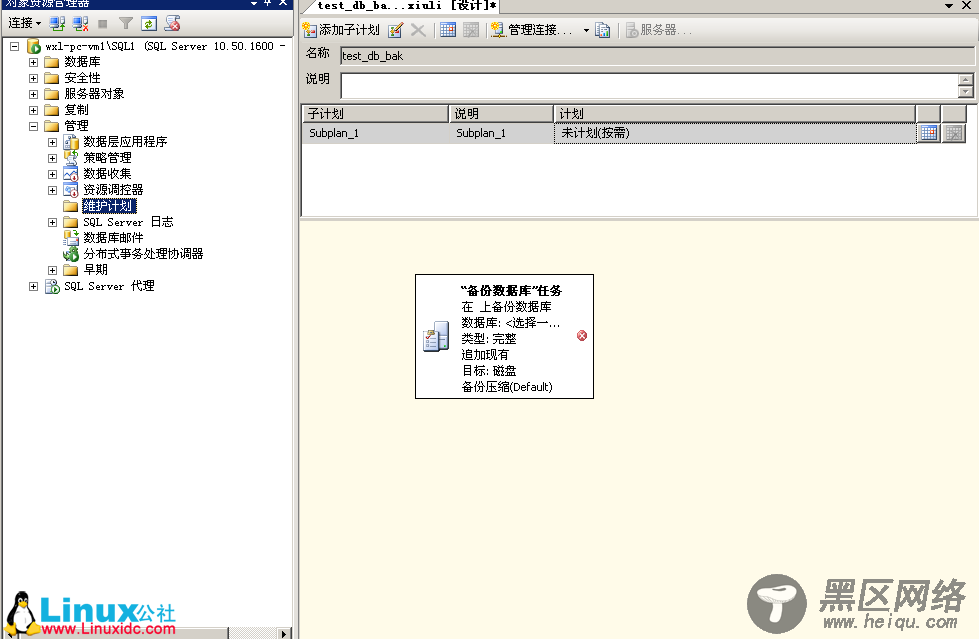This screenshot has height=639, width=979.
Task: Collapse the 管理 folder
Action: (x=34, y=126)
